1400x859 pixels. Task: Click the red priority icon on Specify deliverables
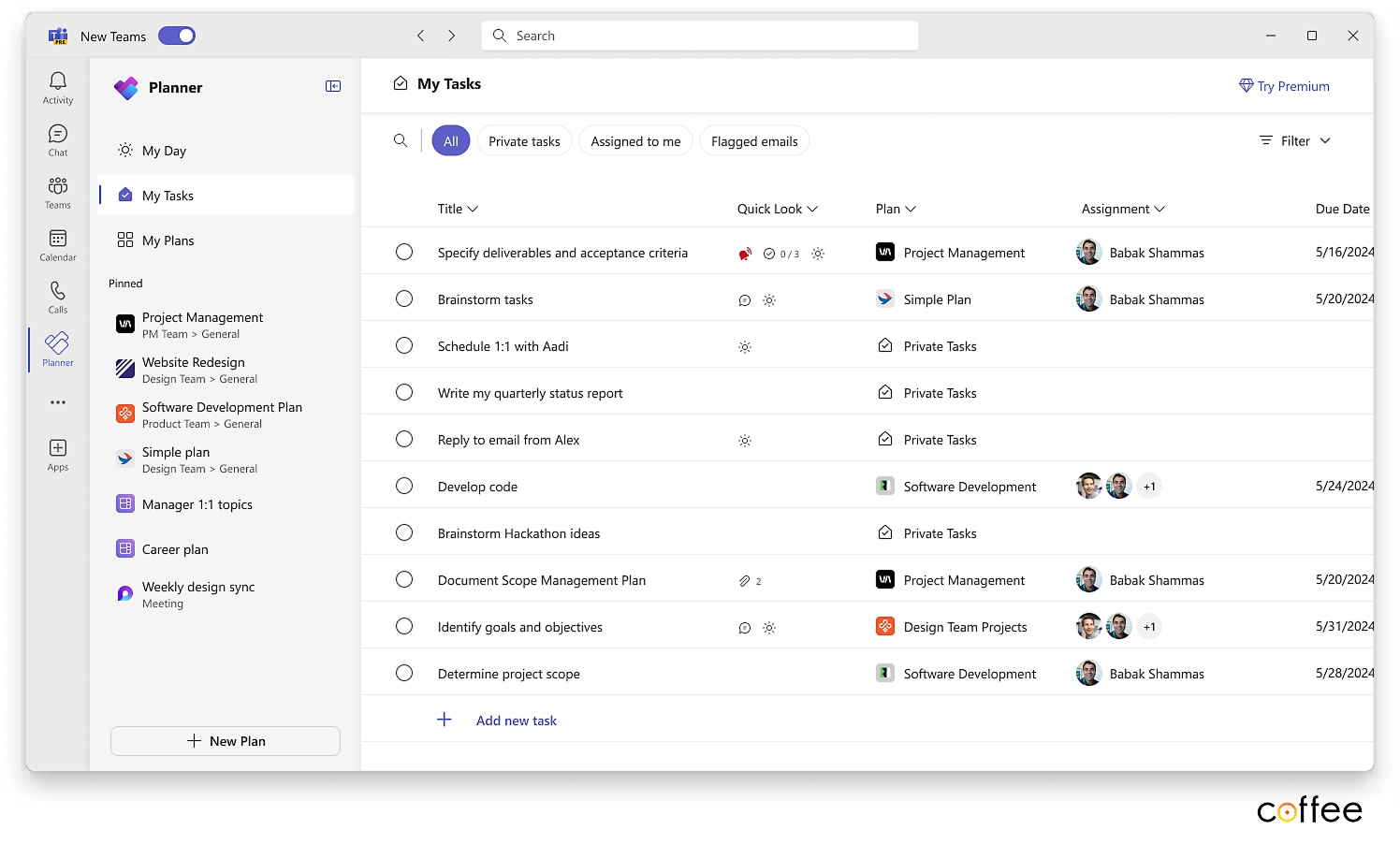(x=745, y=254)
